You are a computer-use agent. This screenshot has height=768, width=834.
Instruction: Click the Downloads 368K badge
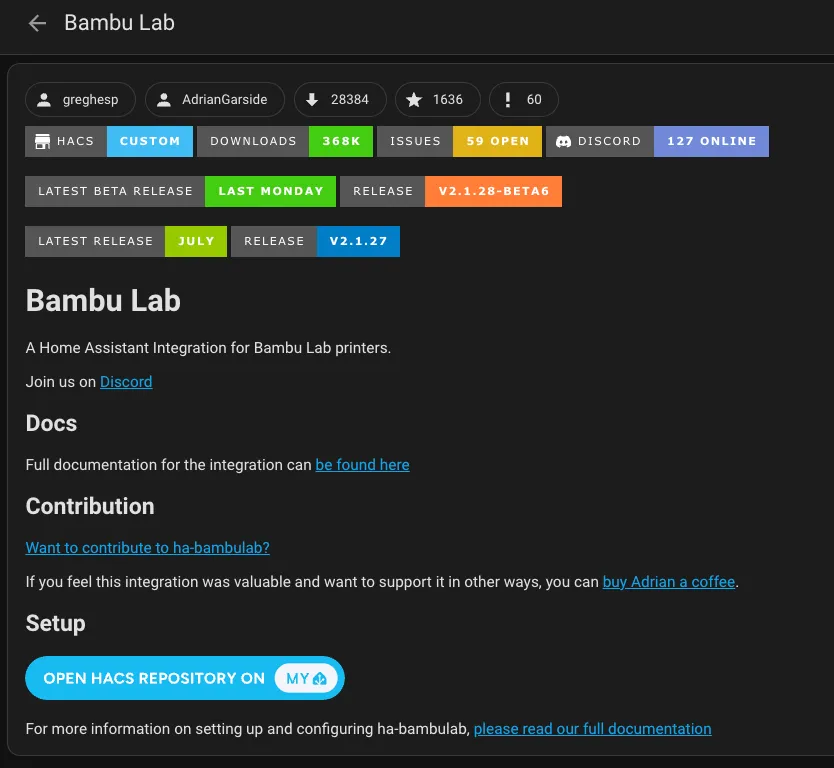285,141
